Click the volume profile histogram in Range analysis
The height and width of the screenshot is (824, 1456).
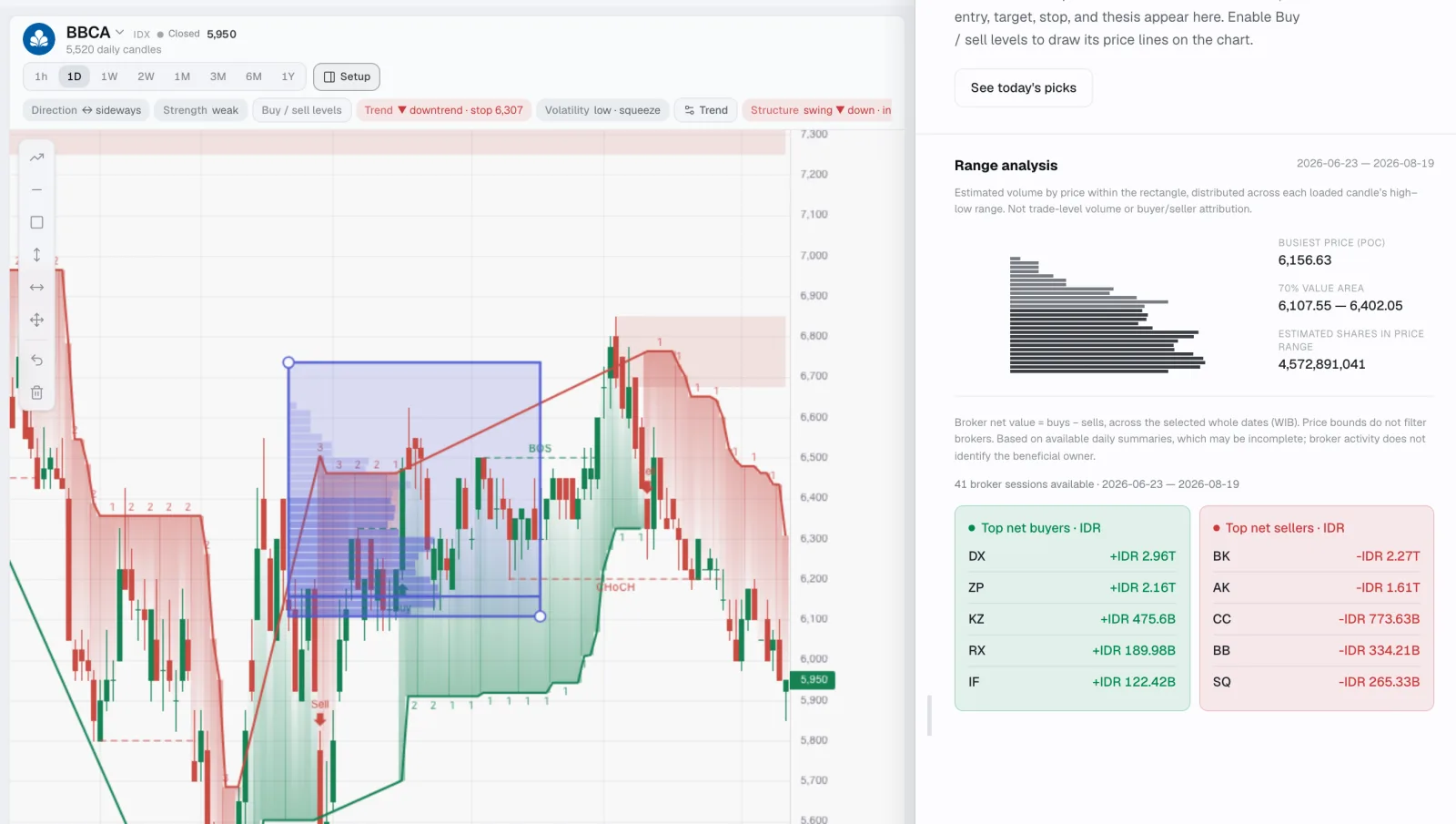1107,315
